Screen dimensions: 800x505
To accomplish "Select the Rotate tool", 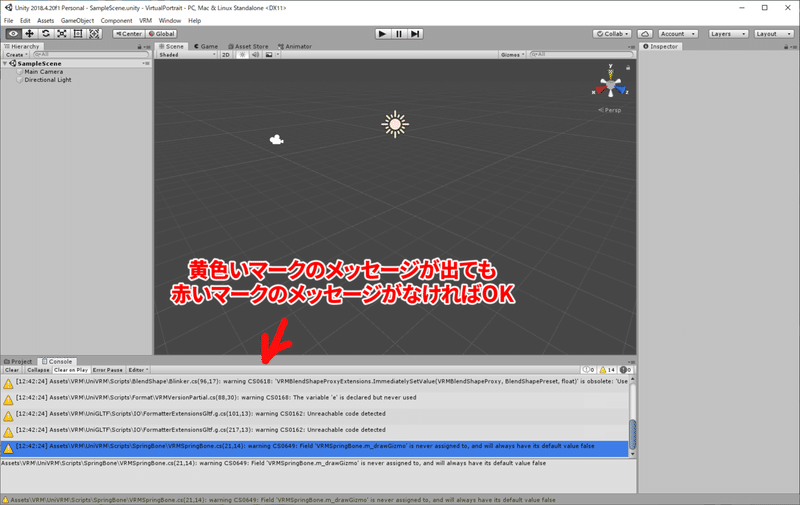I will tap(46, 34).
